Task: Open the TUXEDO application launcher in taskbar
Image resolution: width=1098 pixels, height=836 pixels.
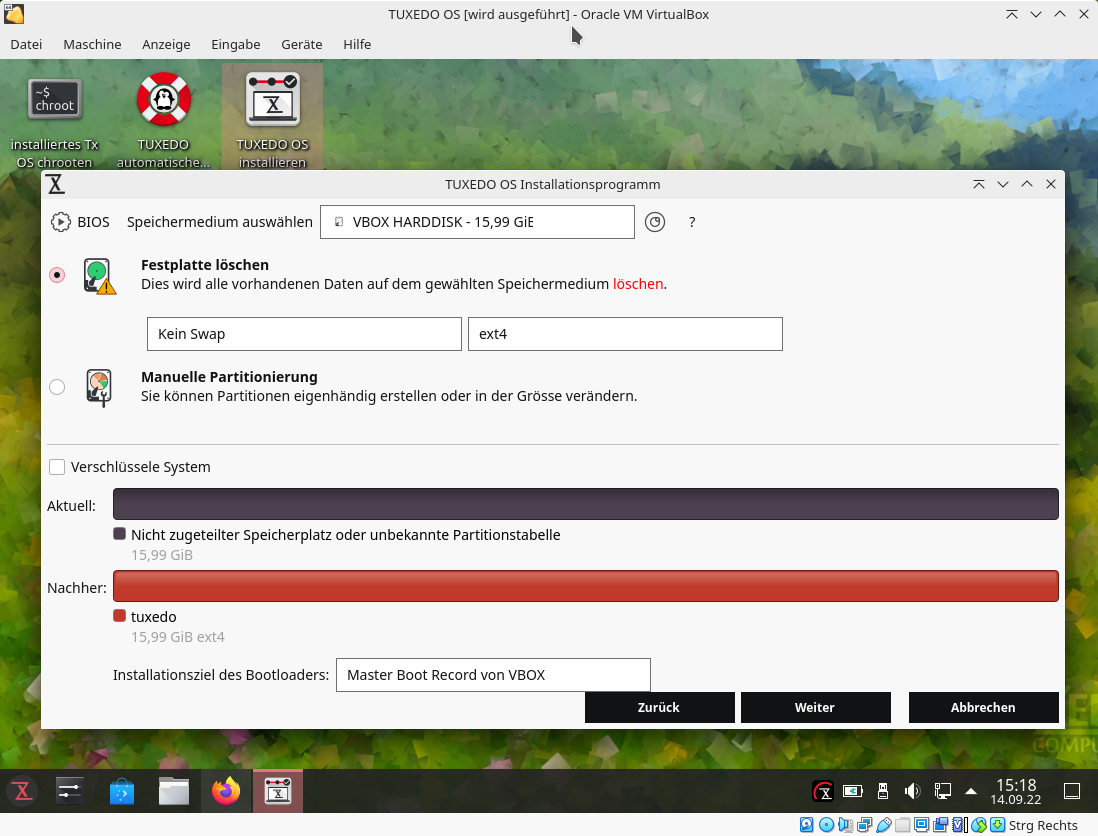Action: coord(22,791)
